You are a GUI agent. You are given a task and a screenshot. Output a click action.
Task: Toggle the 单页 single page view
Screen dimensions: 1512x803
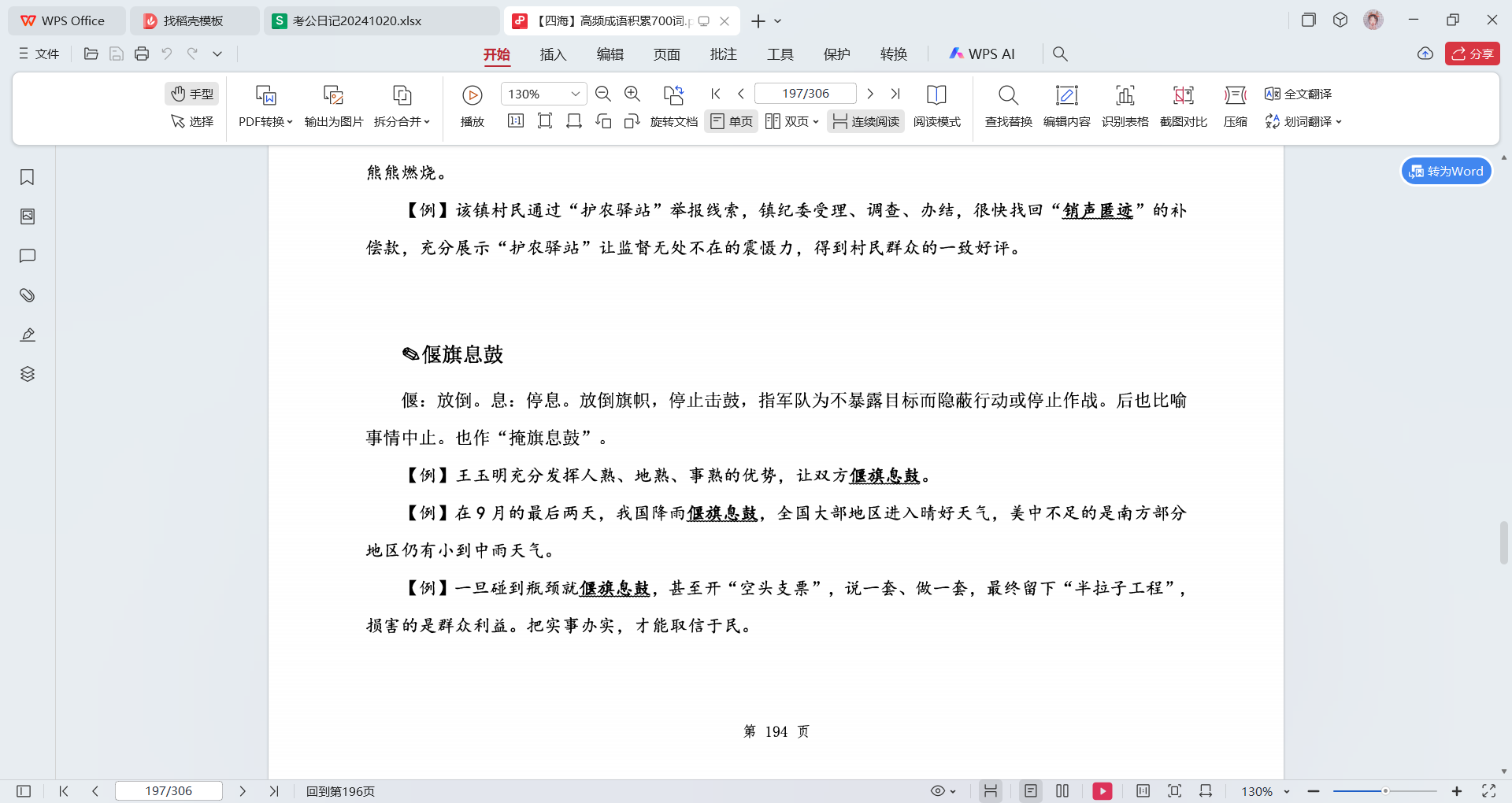[x=732, y=121]
